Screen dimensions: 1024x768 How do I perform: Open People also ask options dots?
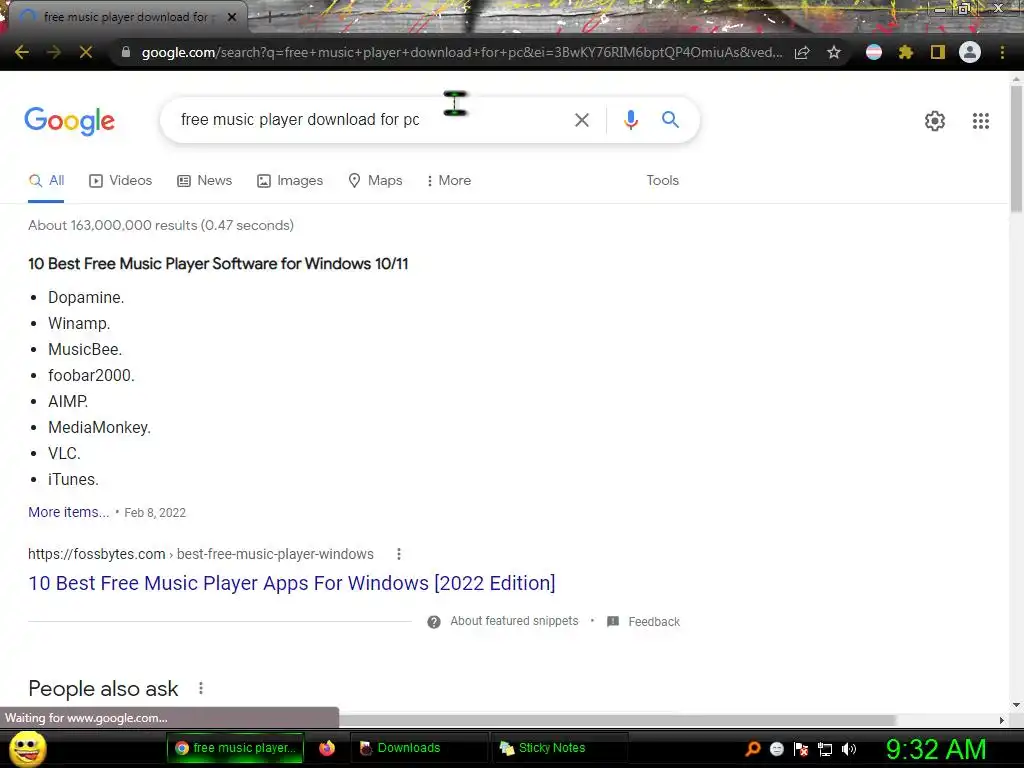[x=200, y=688]
